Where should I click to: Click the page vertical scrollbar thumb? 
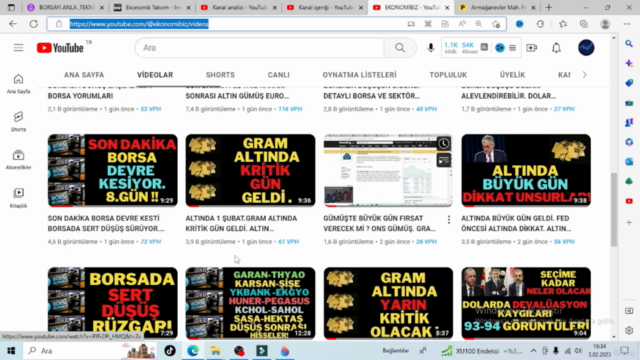[613, 210]
